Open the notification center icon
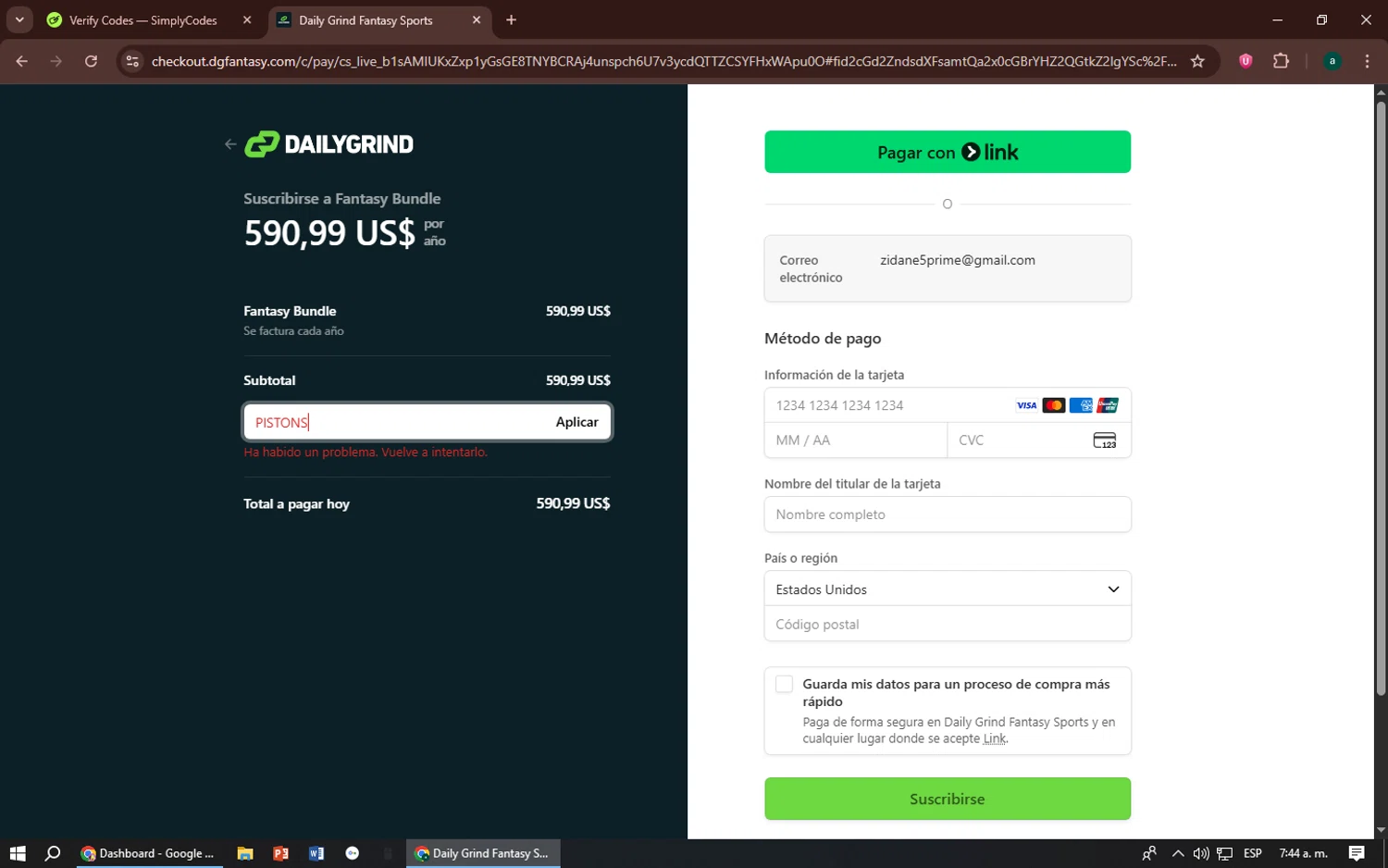The image size is (1388, 868). pyautogui.click(x=1357, y=853)
